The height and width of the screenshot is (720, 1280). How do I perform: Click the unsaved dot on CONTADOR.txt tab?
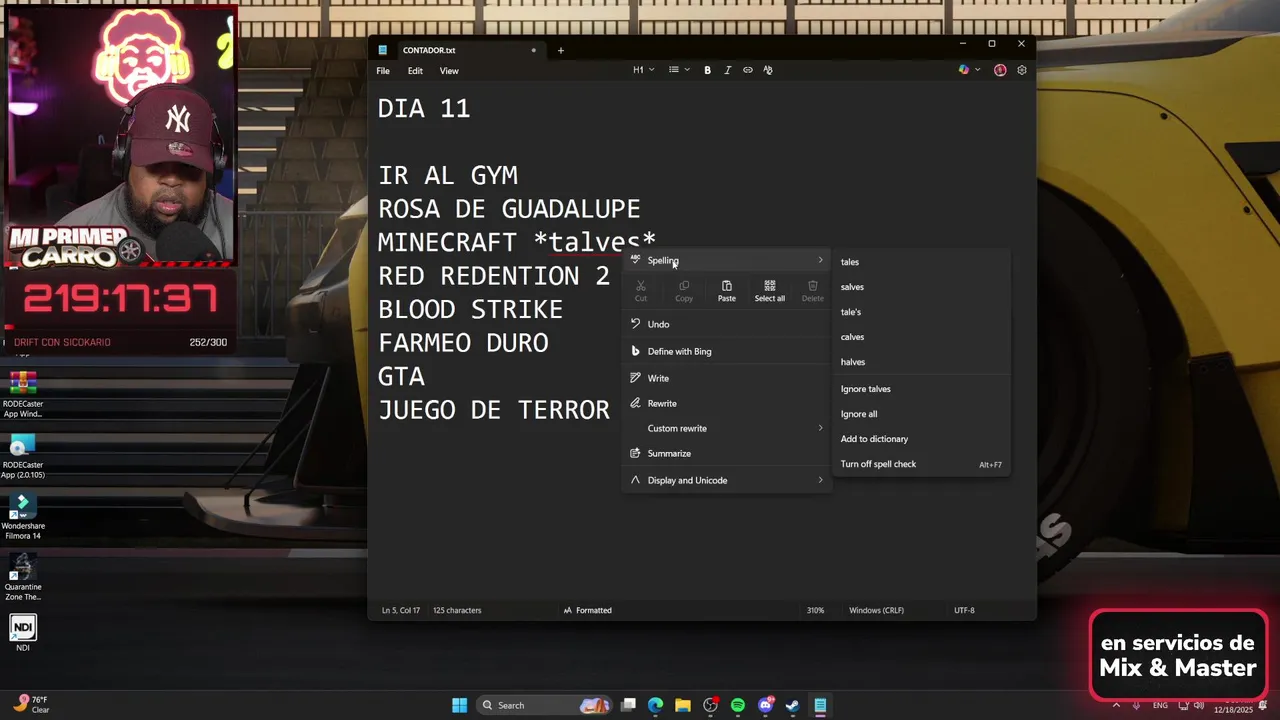coord(533,50)
